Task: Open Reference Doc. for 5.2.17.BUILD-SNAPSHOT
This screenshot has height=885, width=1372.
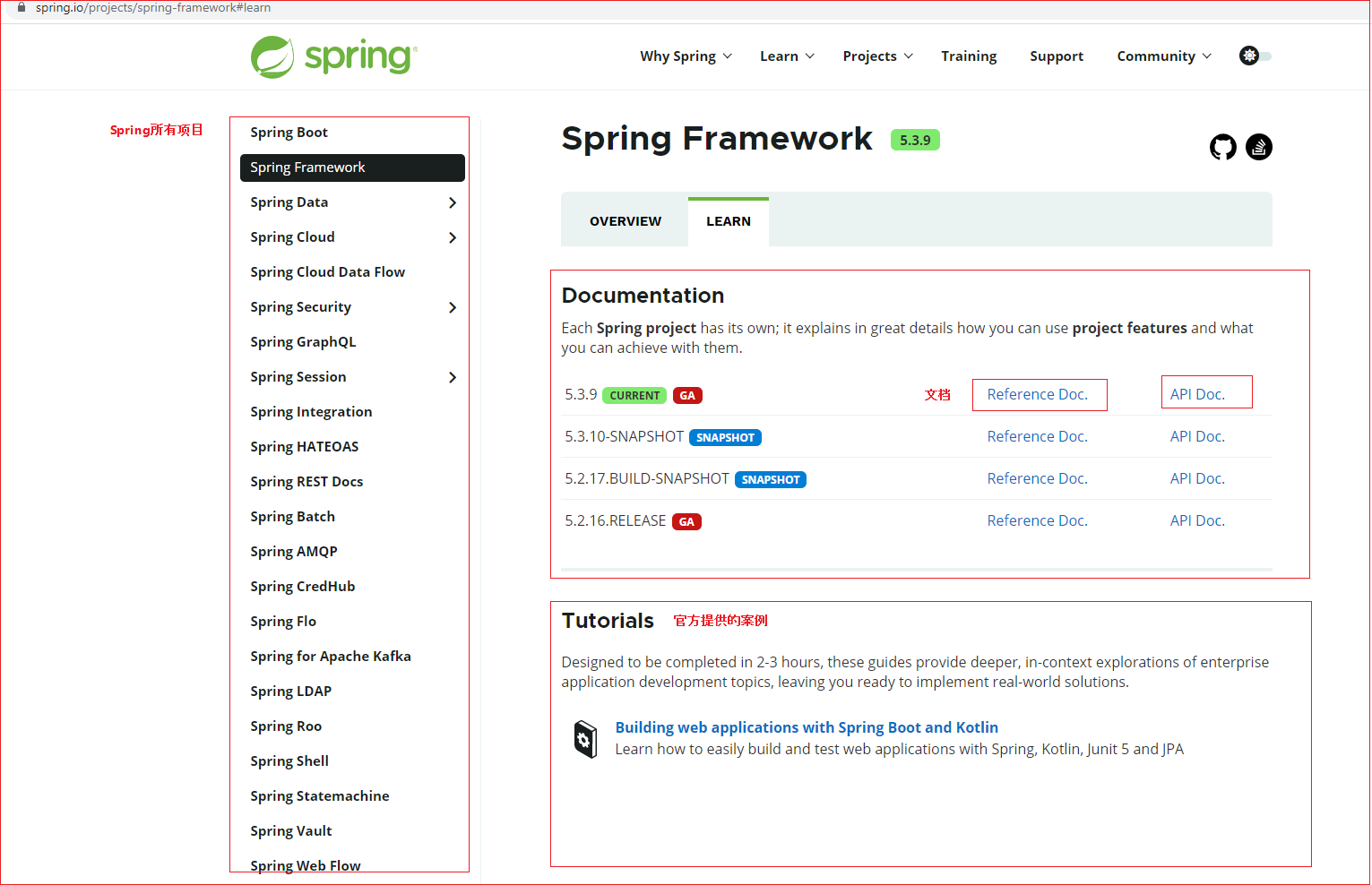Action: [x=1038, y=479]
